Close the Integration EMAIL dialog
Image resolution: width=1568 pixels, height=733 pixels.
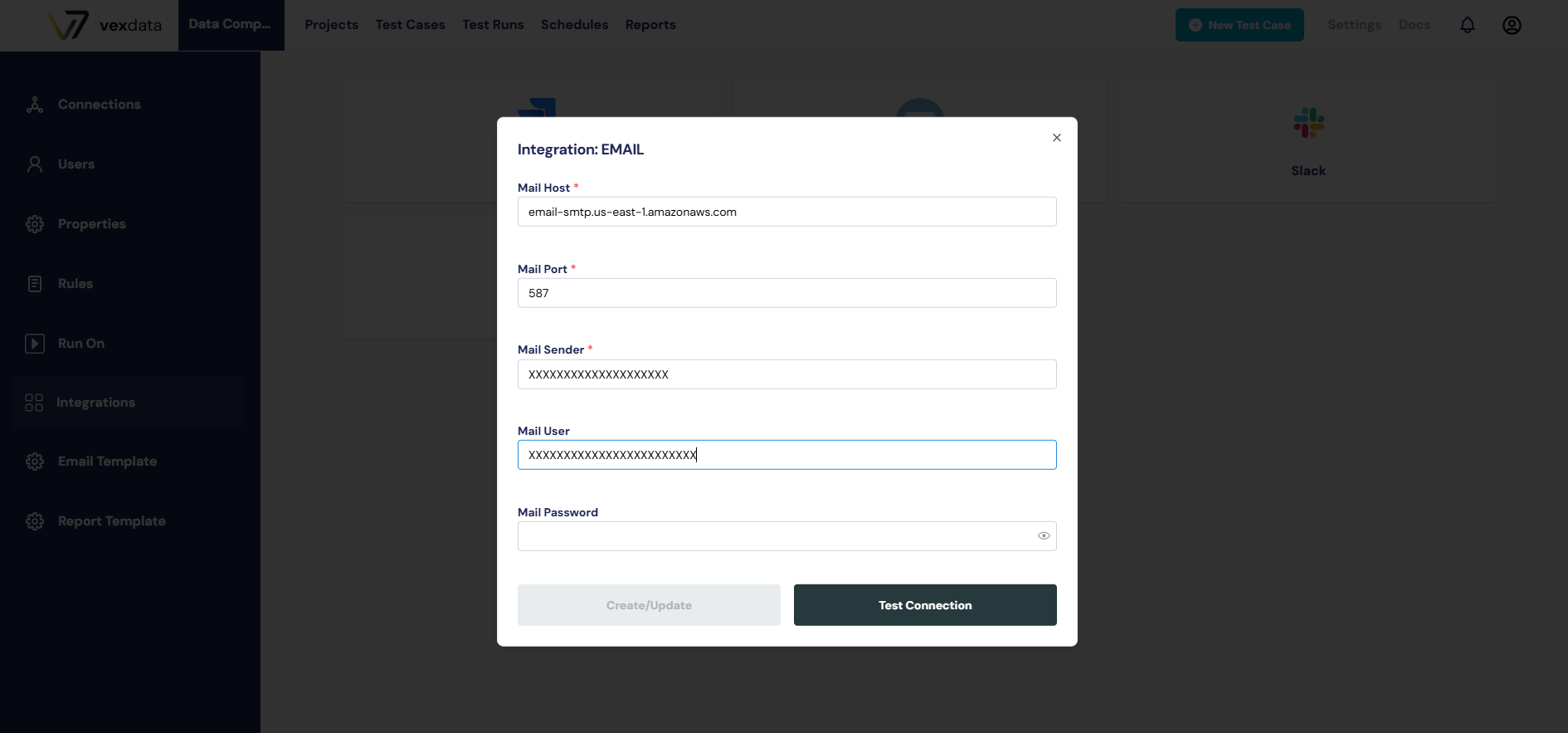(x=1056, y=138)
